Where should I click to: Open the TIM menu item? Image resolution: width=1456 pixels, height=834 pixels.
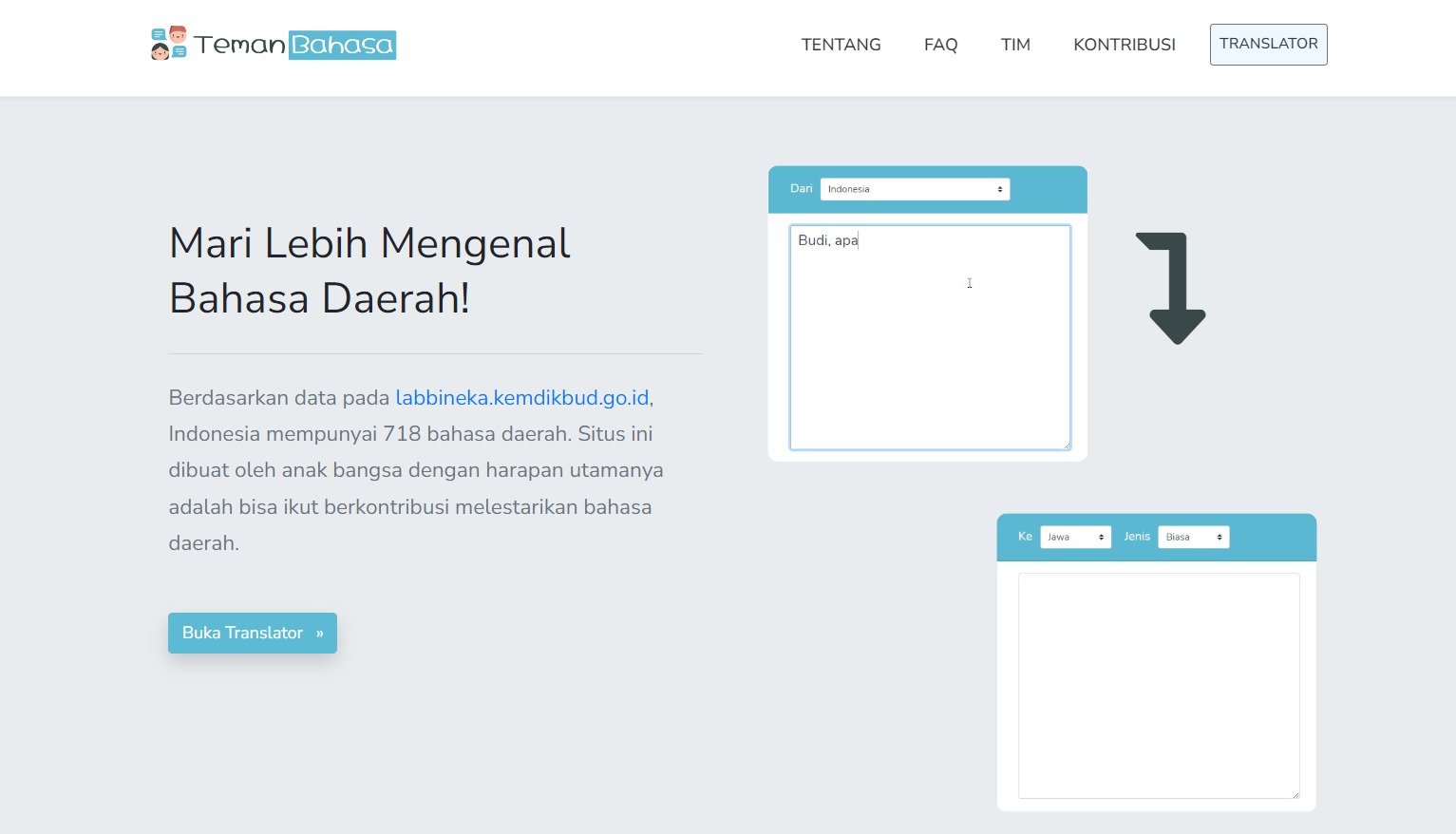click(1015, 45)
